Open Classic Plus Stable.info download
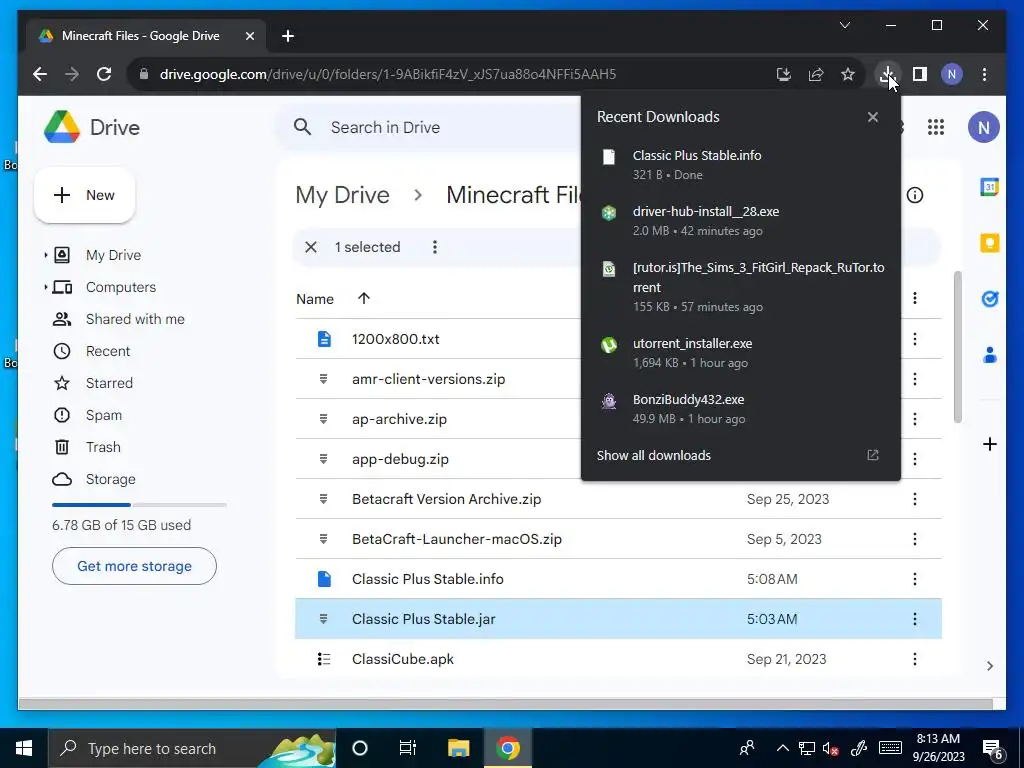Image resolution: width=1024 pixels, height=768 pixels. 741,165
